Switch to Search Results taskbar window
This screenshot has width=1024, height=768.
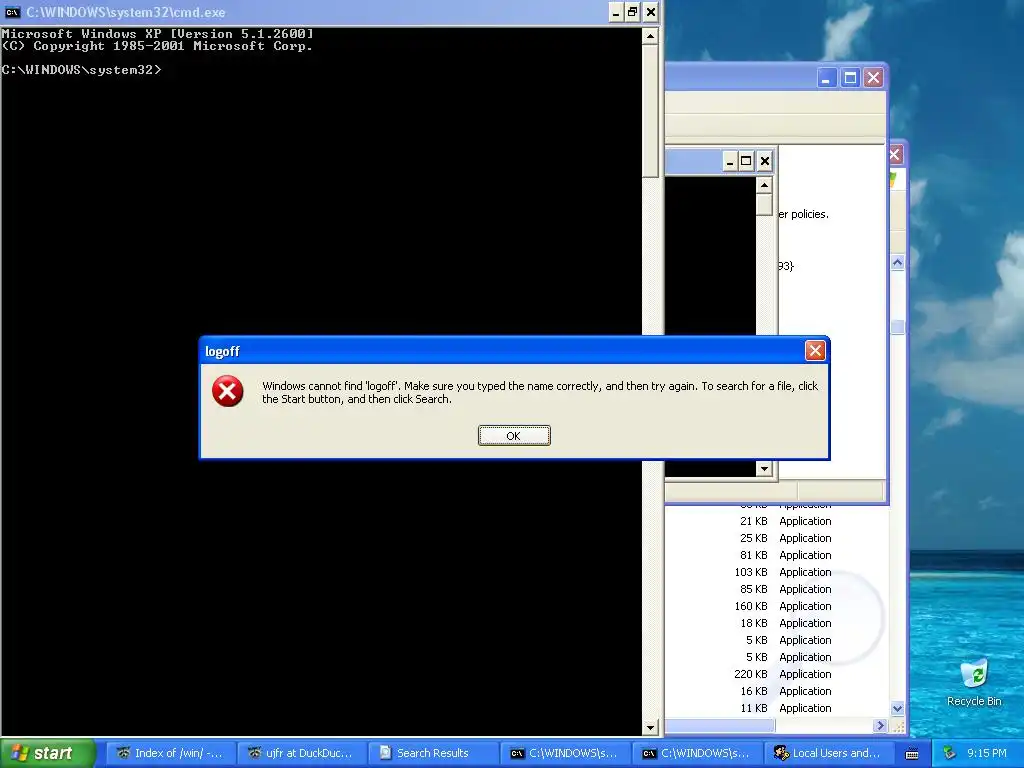(432, 753)
